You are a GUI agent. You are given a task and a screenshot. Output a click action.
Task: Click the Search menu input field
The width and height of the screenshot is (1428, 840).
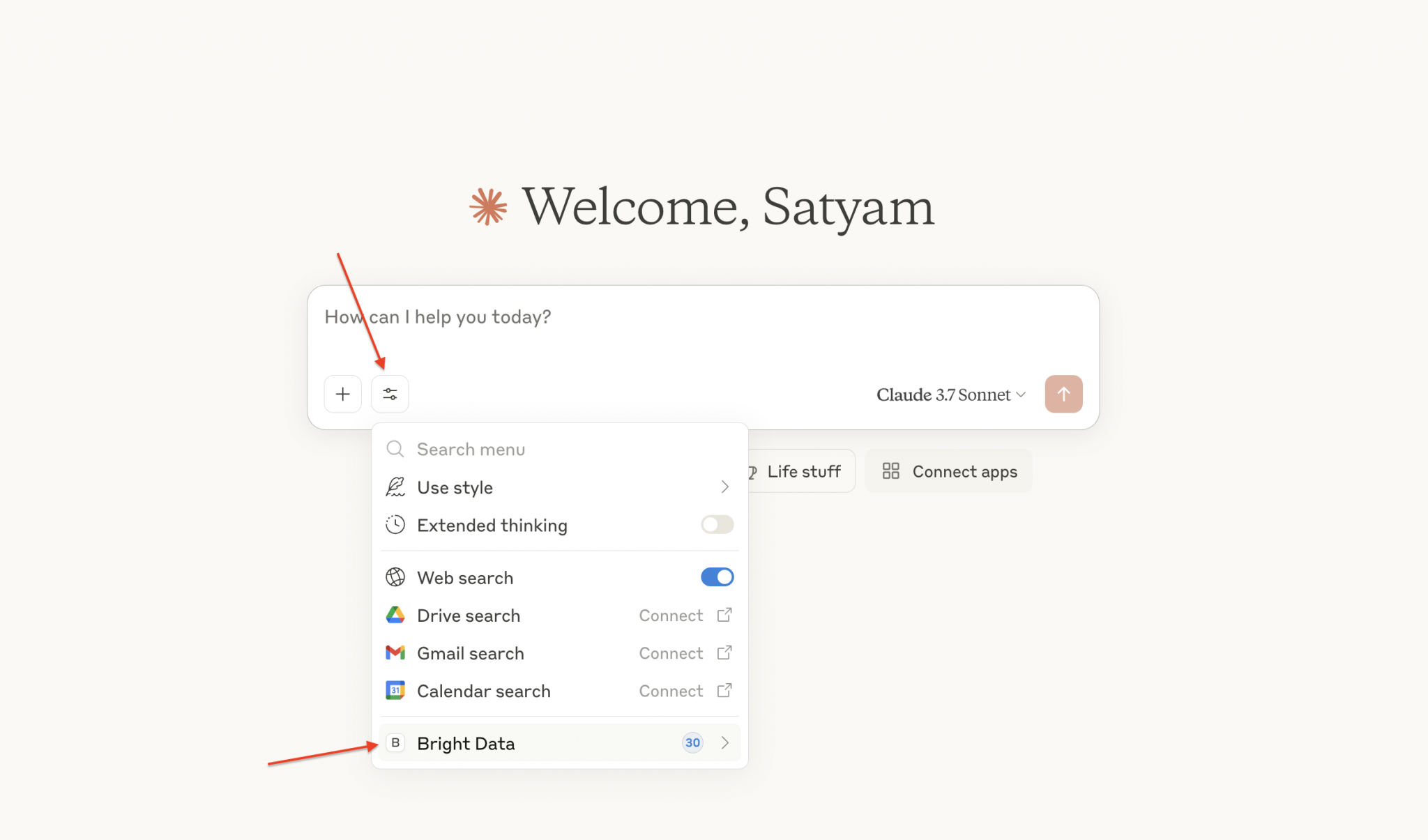point(558,449)
